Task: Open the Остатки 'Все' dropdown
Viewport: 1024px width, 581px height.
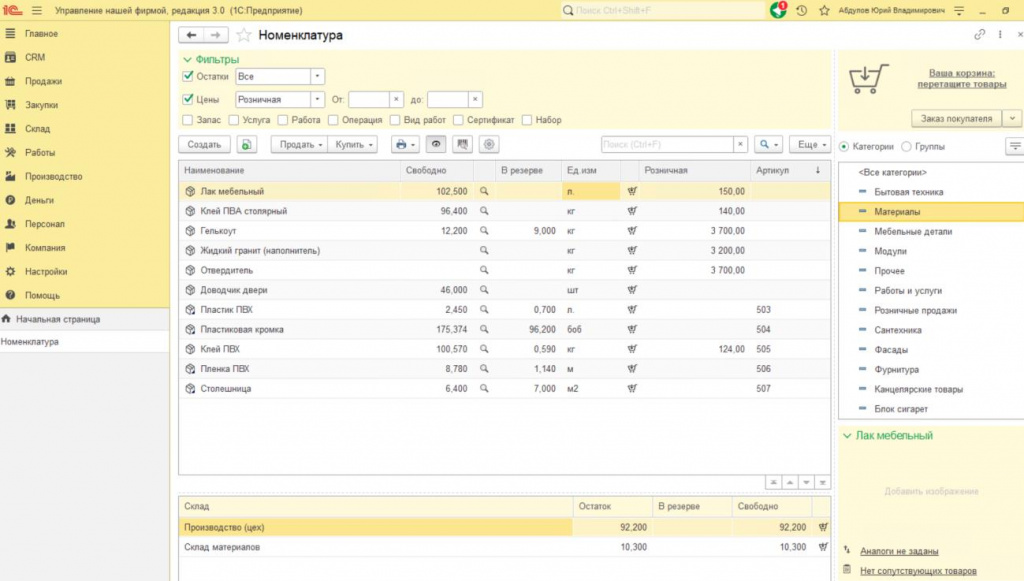Action: [x=317, y=76]
